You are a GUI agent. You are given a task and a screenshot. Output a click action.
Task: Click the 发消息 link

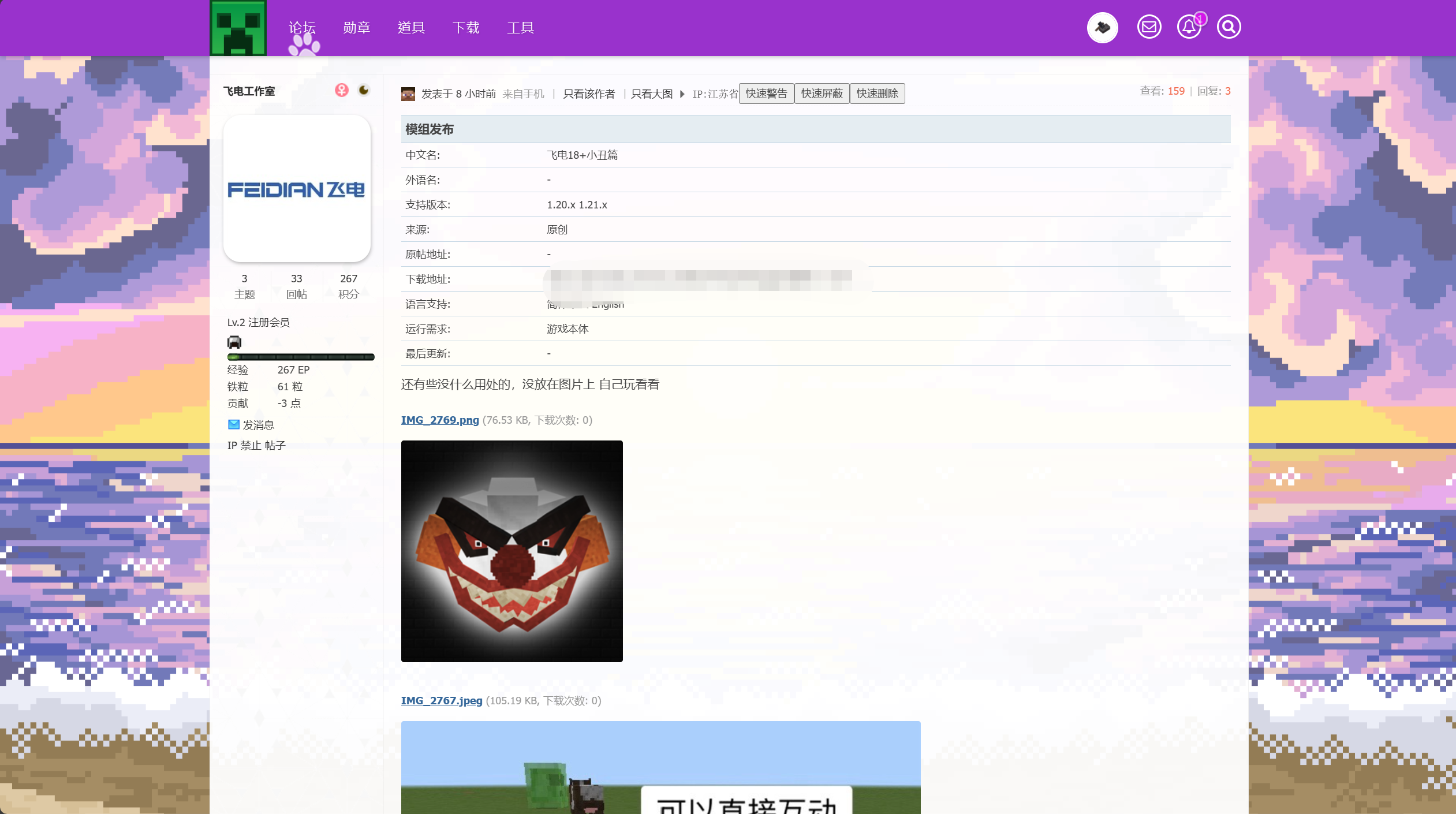click(x=258, y=425)
